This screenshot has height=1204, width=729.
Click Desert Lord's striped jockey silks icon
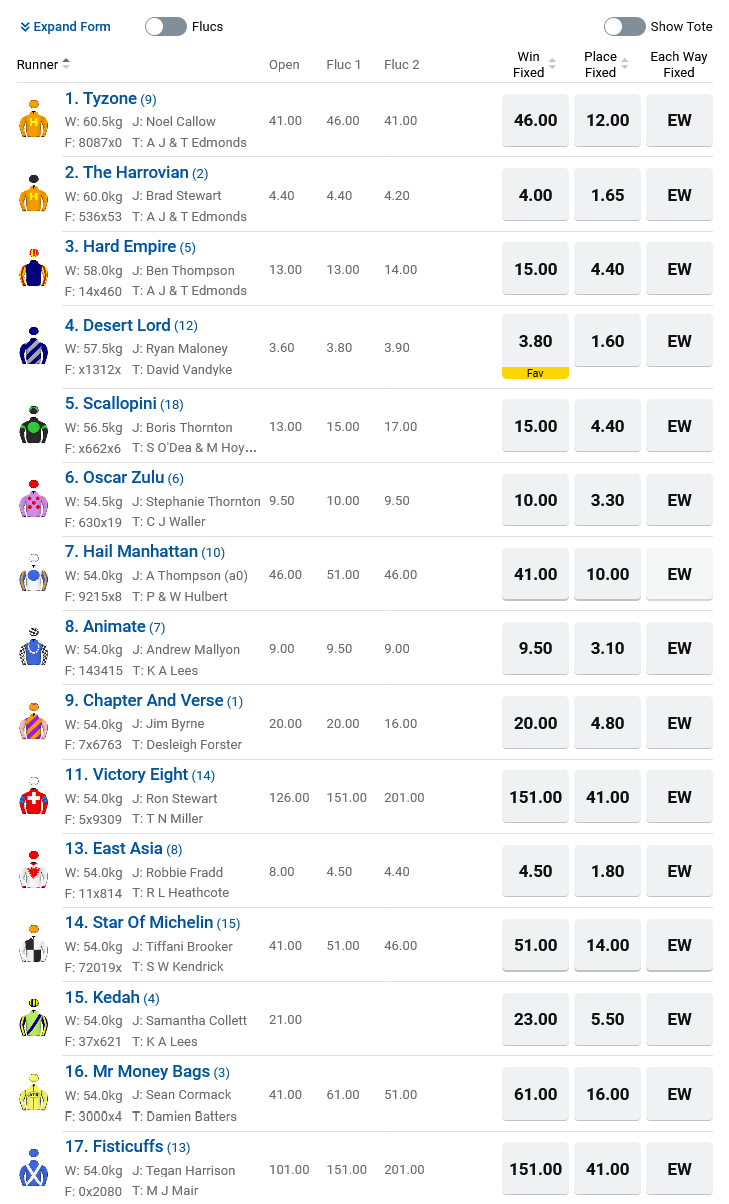click(x=34, y=346)
